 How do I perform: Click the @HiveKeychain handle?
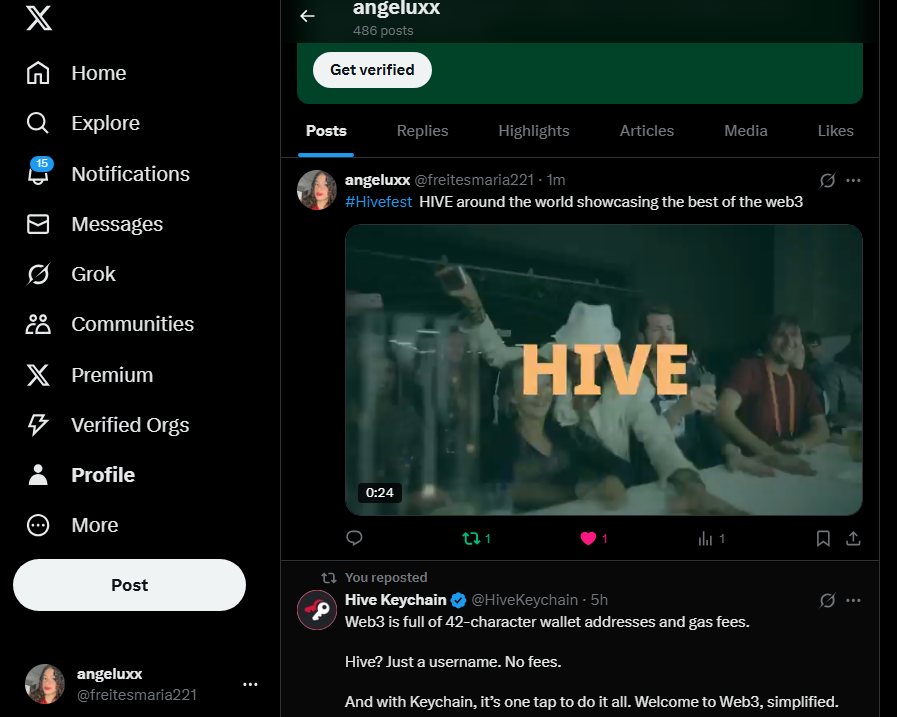(525, 600)
